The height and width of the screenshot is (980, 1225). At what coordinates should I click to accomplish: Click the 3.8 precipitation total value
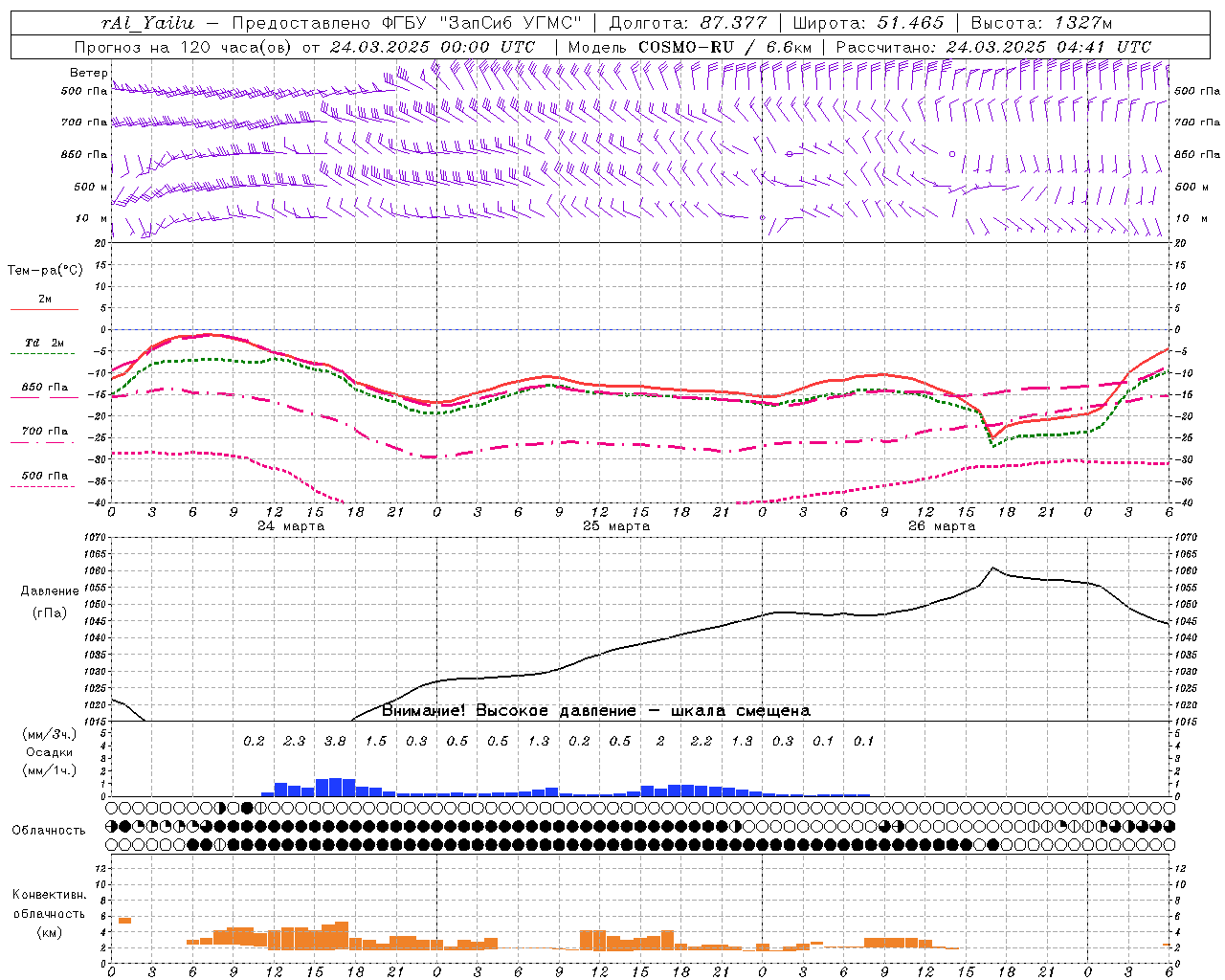click(335, 742)
